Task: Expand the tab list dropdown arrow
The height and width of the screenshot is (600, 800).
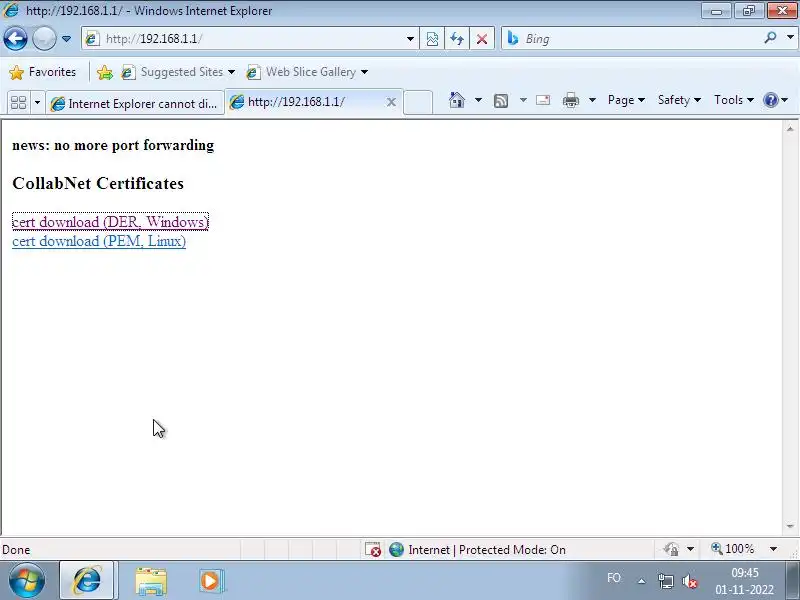Action: tap(37, 103)
